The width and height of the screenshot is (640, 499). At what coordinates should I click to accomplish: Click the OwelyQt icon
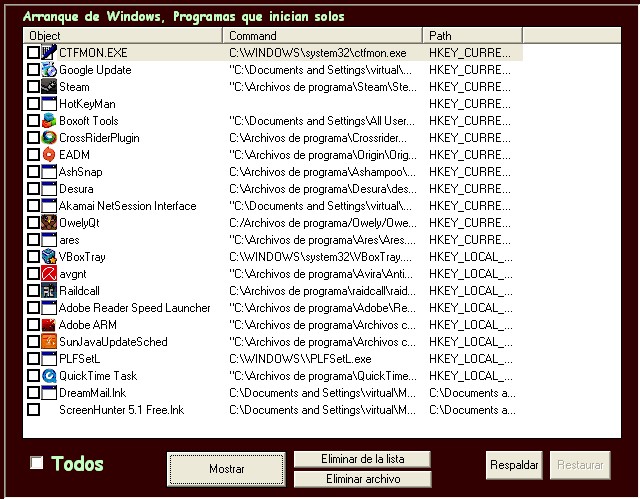(49, 223)
